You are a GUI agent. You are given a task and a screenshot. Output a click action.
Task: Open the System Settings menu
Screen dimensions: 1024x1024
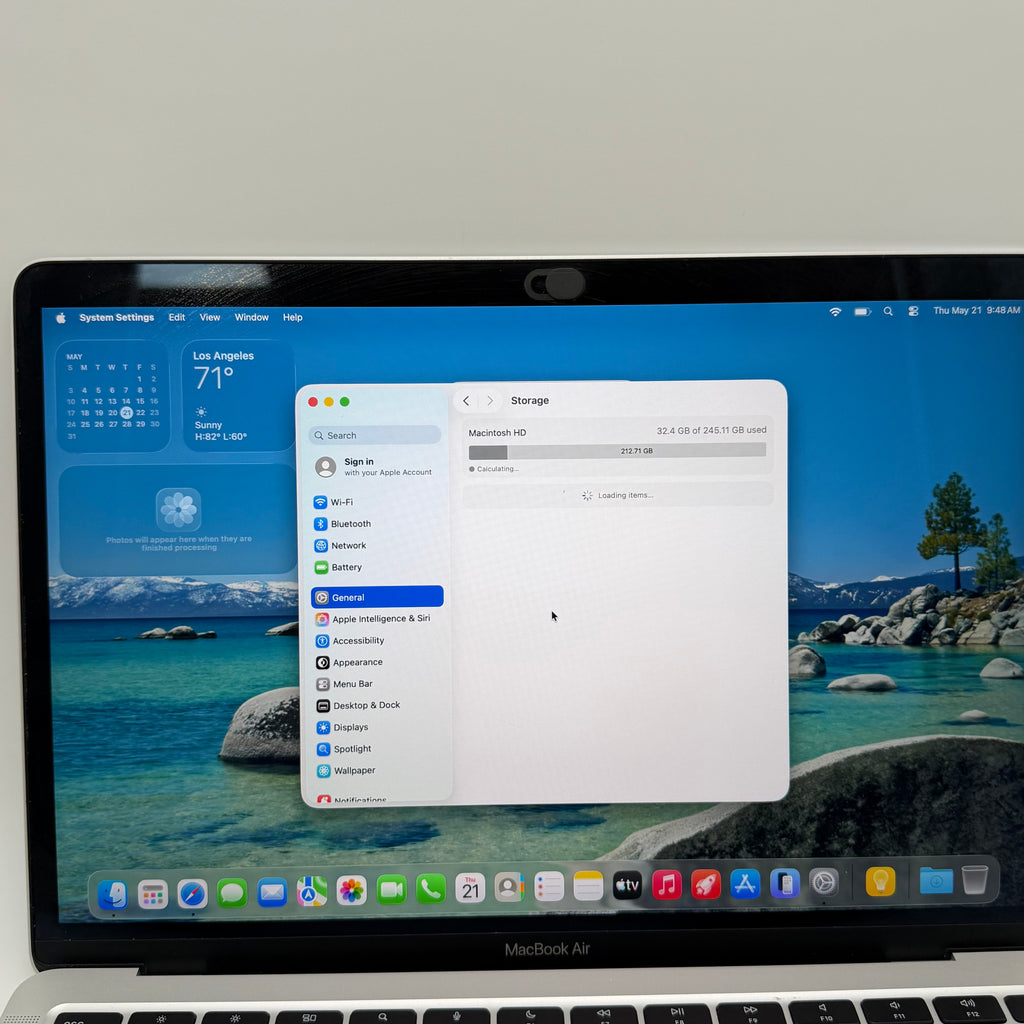point(117,317)
